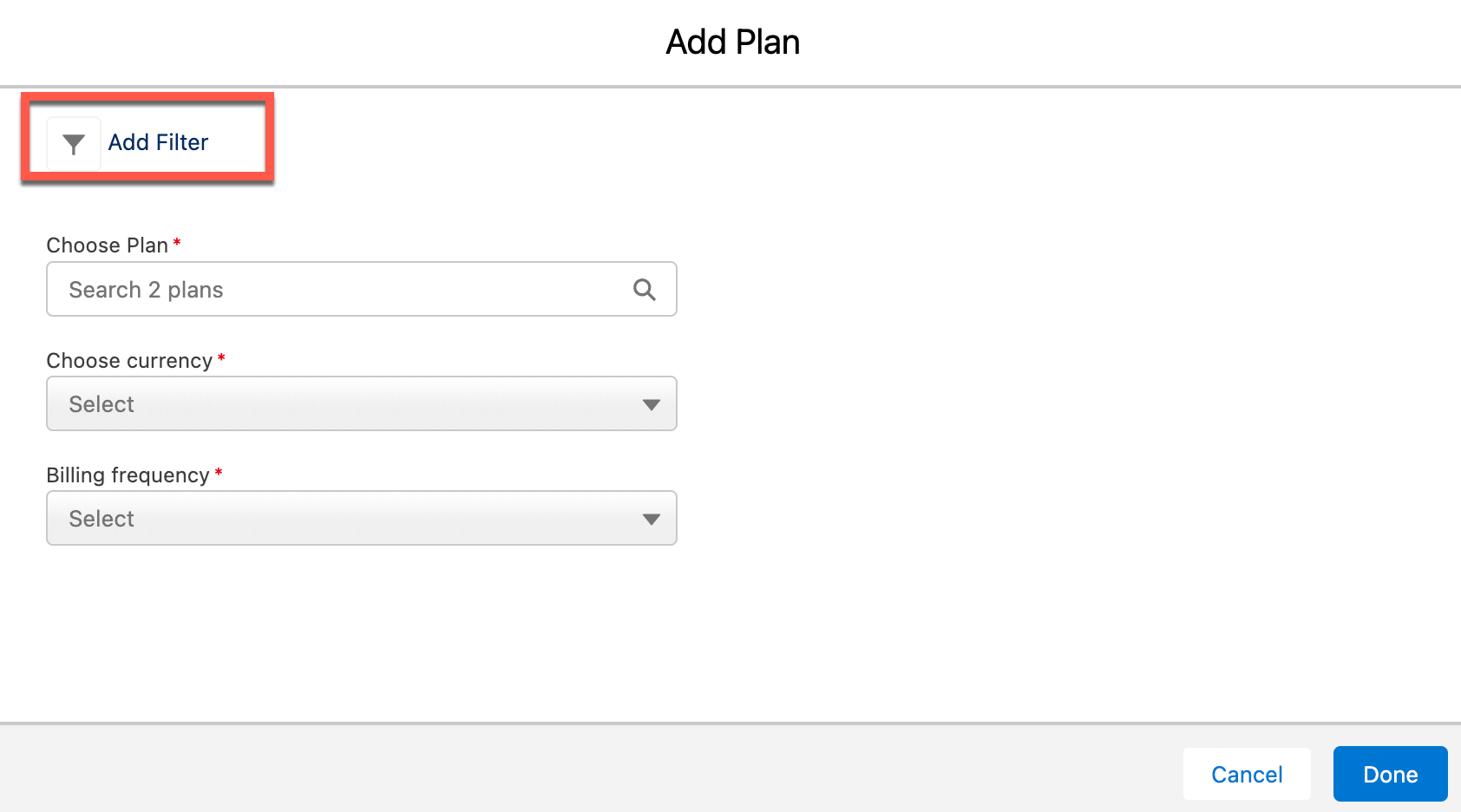Click the Search 2 plans placeholder text

(146, 290)
